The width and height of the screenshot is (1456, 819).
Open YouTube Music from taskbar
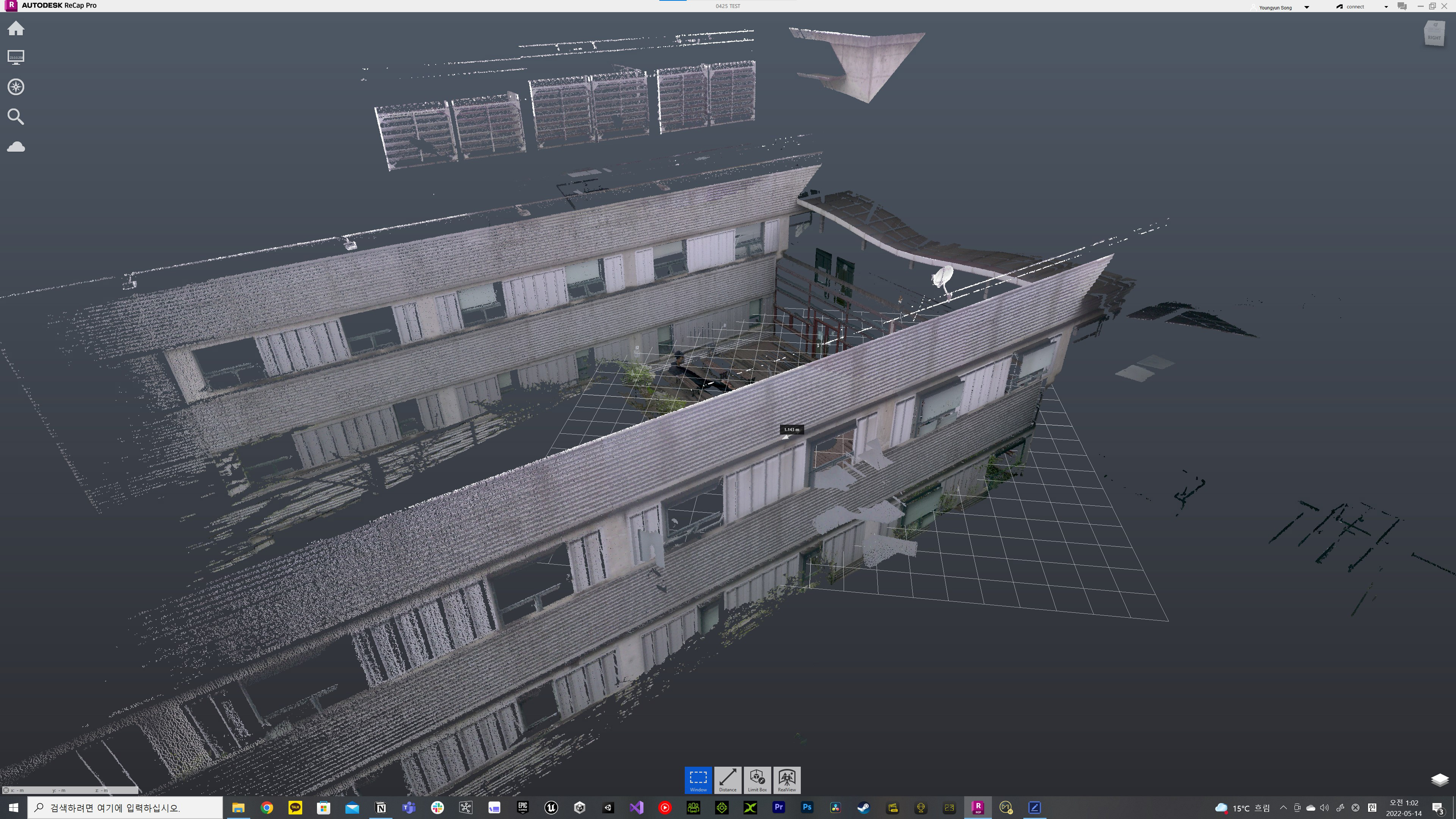[x=665, y=808]
